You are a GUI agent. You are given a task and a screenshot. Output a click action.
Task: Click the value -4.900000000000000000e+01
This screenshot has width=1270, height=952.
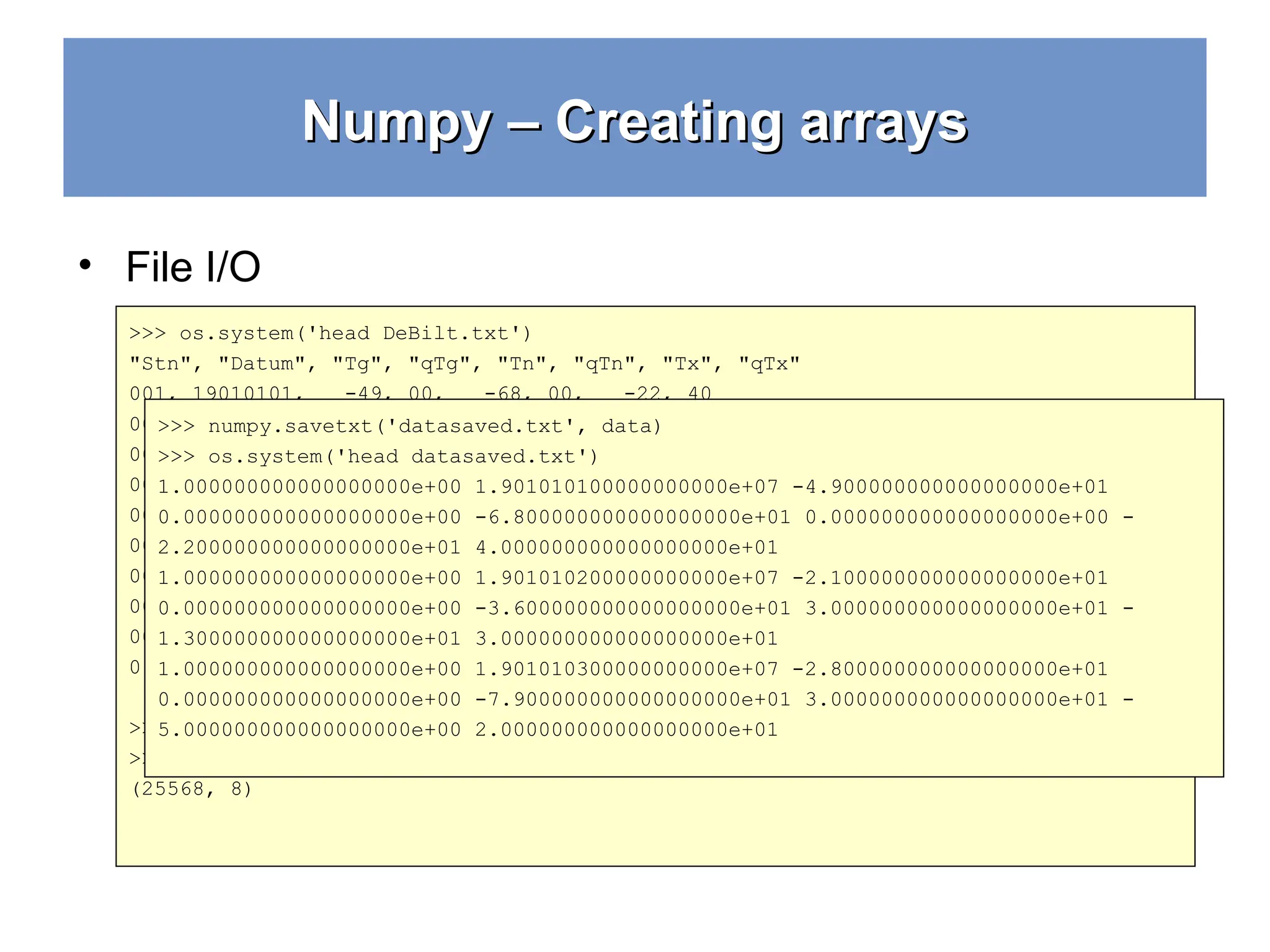[x=950, y=487]
